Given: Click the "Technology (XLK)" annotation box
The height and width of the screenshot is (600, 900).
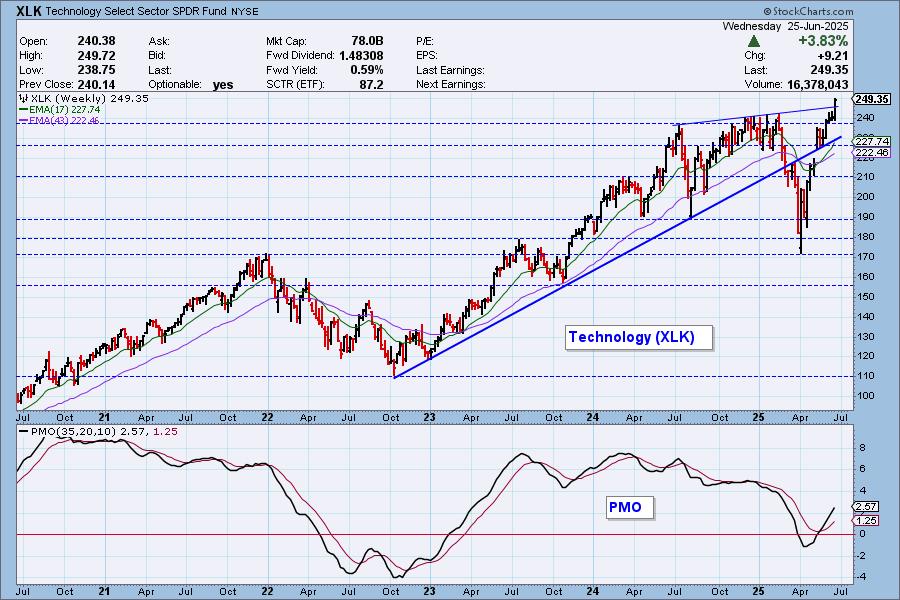Looking at the screenshot, I should pyautogui.click(x=639, y=337).
